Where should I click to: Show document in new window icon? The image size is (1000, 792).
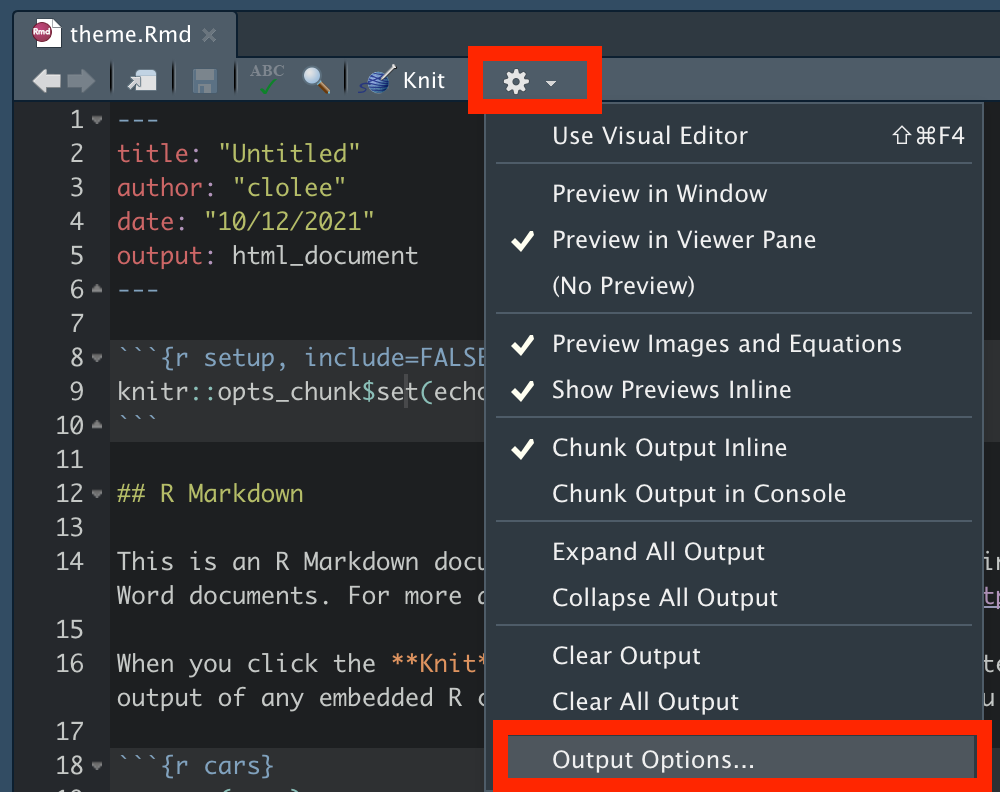[142, 81]
